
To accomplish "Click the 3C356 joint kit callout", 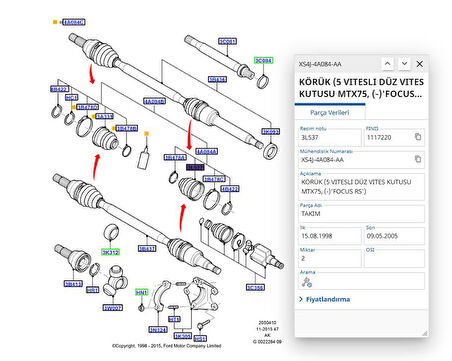I will [255, 287].
